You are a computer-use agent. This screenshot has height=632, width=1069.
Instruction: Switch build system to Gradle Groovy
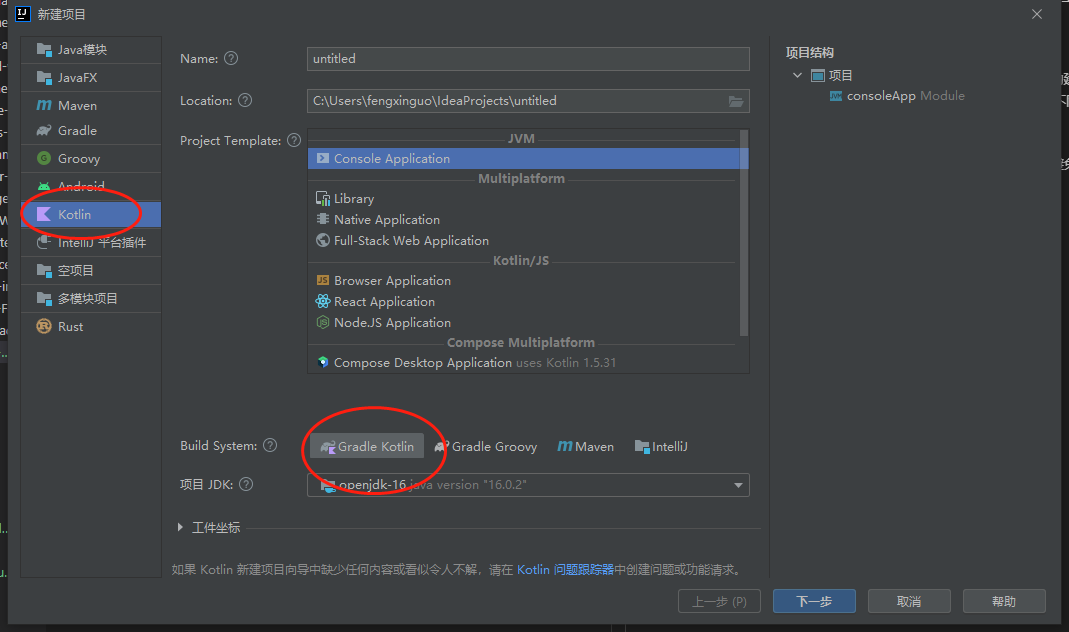click(486, 447)
